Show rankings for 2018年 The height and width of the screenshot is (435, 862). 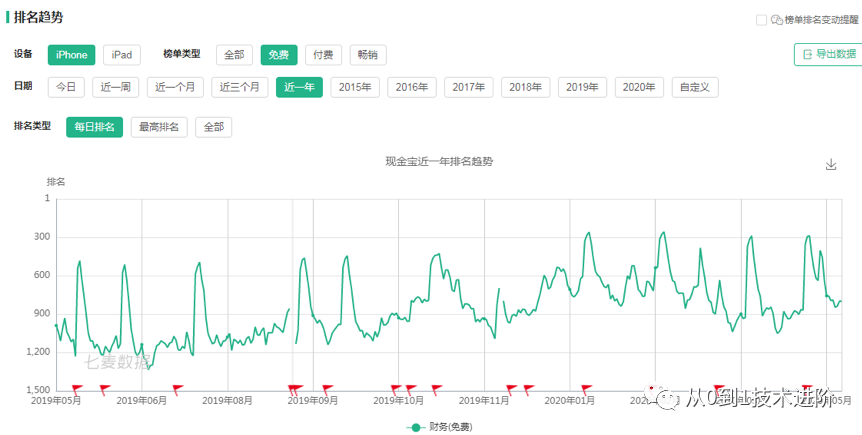pos(526,87)
